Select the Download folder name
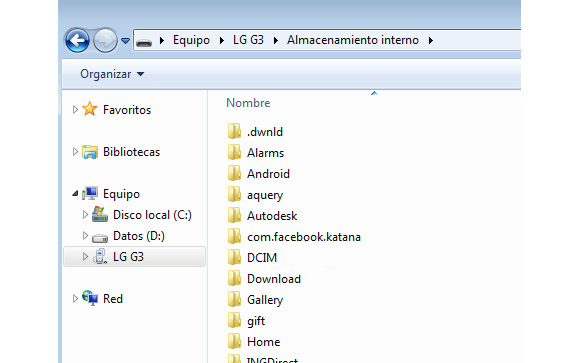 pyautogui.click(x=274, y=279)
